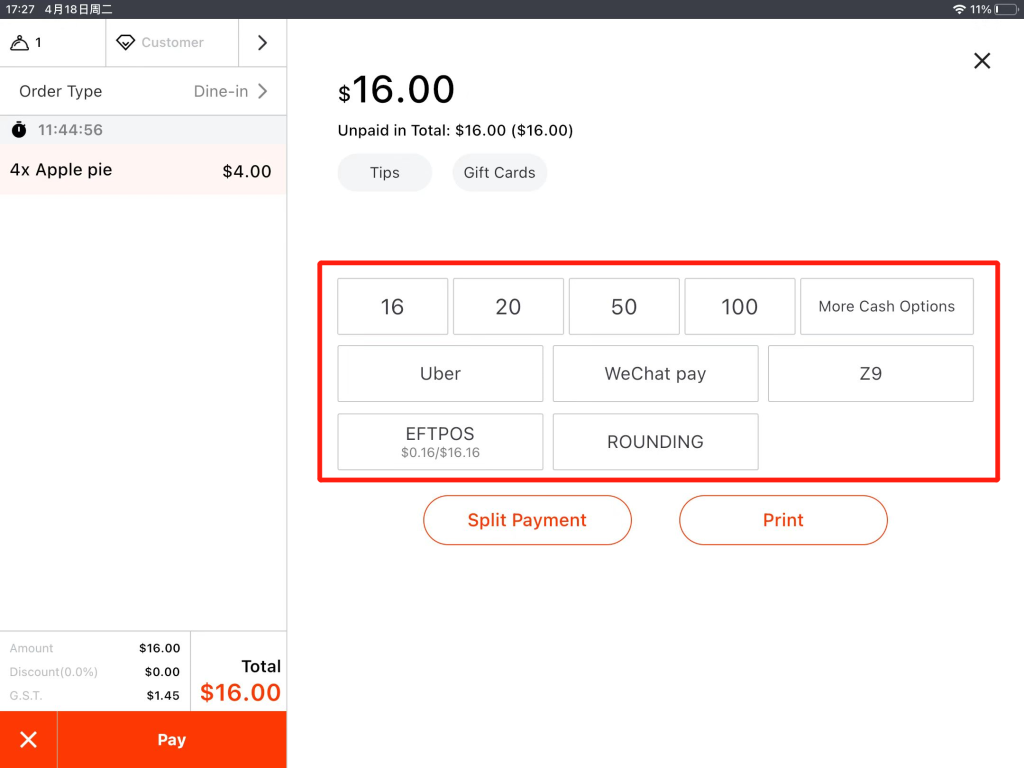
Task: Apply ROUNDING to the payment
Action: 655,442
